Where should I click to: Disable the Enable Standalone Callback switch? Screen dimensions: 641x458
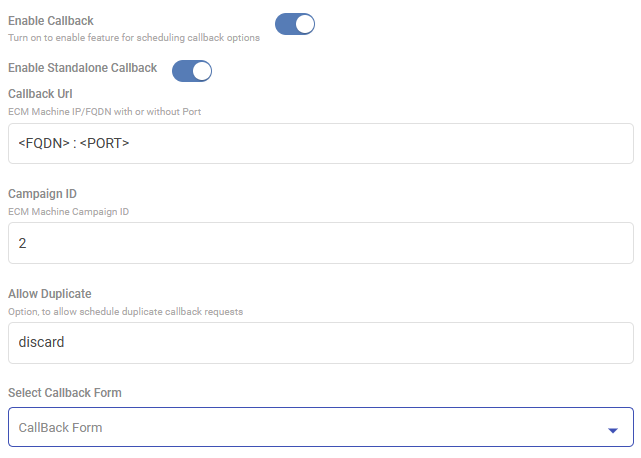(192, 70)
